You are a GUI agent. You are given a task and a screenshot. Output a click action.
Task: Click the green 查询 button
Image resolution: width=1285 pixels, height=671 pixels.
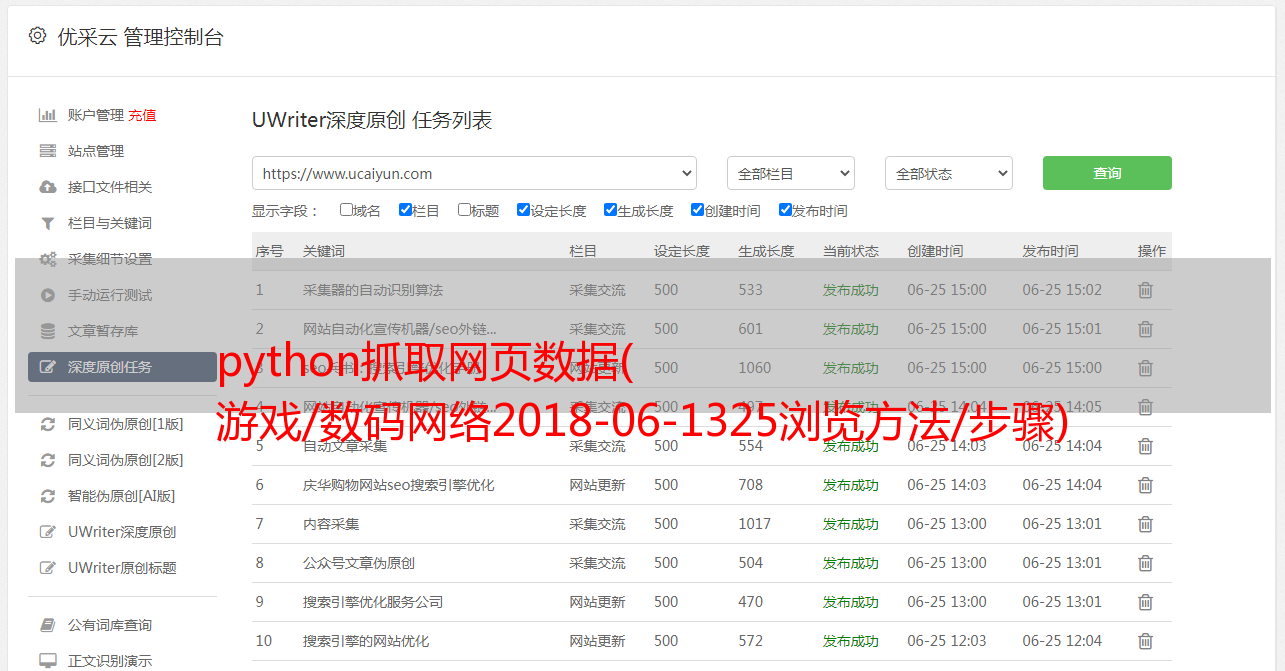click(x=1107, y=173)
